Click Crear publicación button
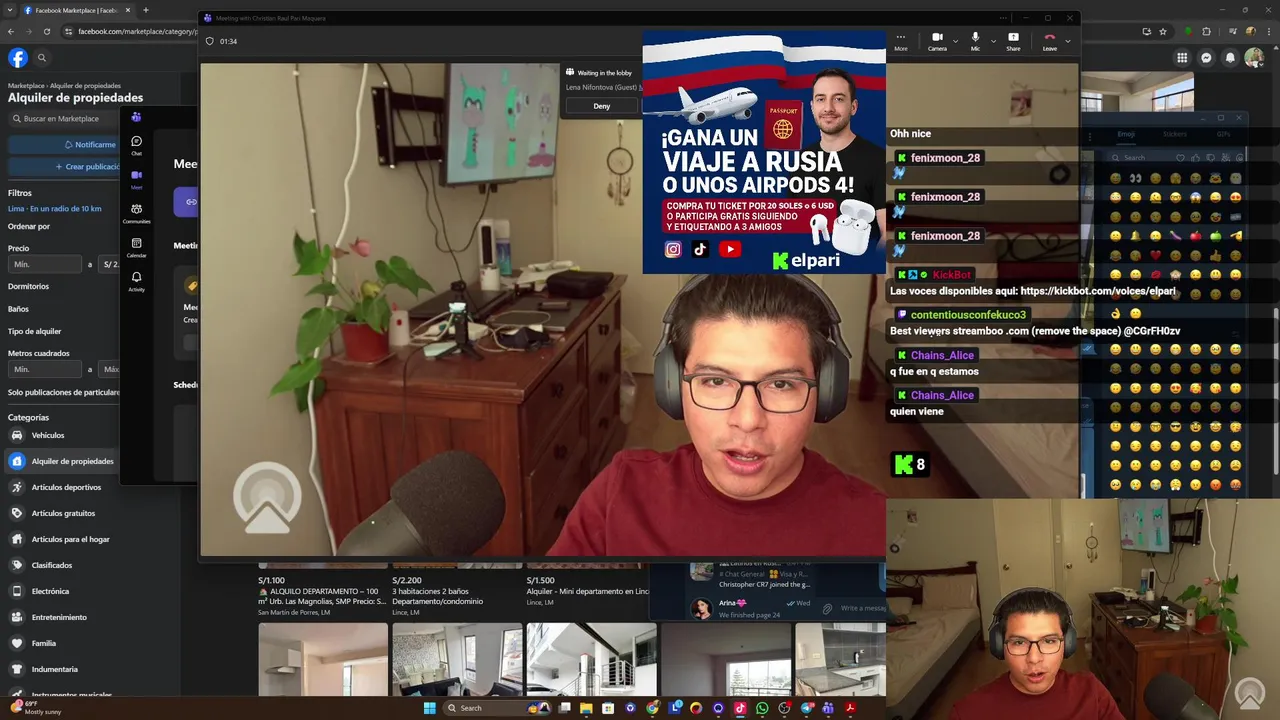 (64, 167)
